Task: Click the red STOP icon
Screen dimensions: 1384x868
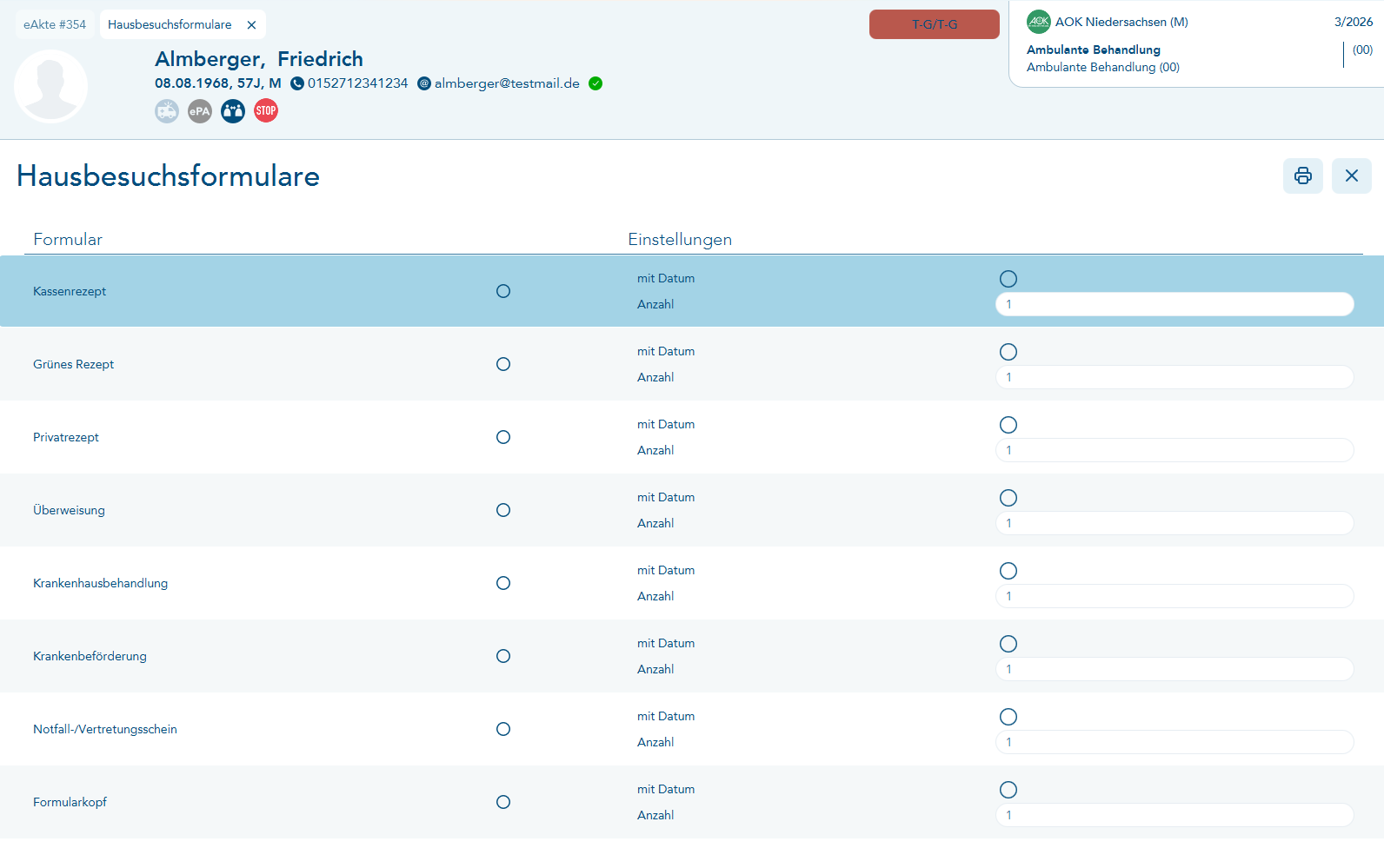Action: click(x=266, y=110)
